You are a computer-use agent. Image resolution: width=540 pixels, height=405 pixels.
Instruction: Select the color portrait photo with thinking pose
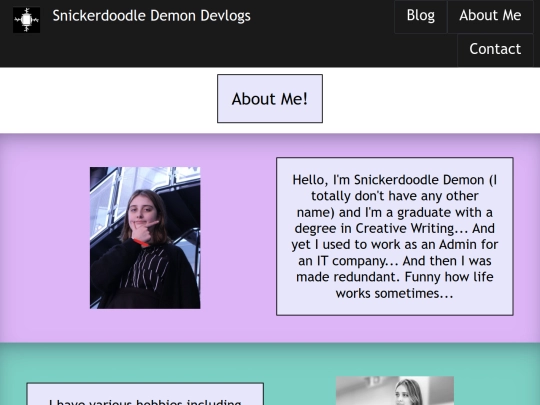(145, 238)
